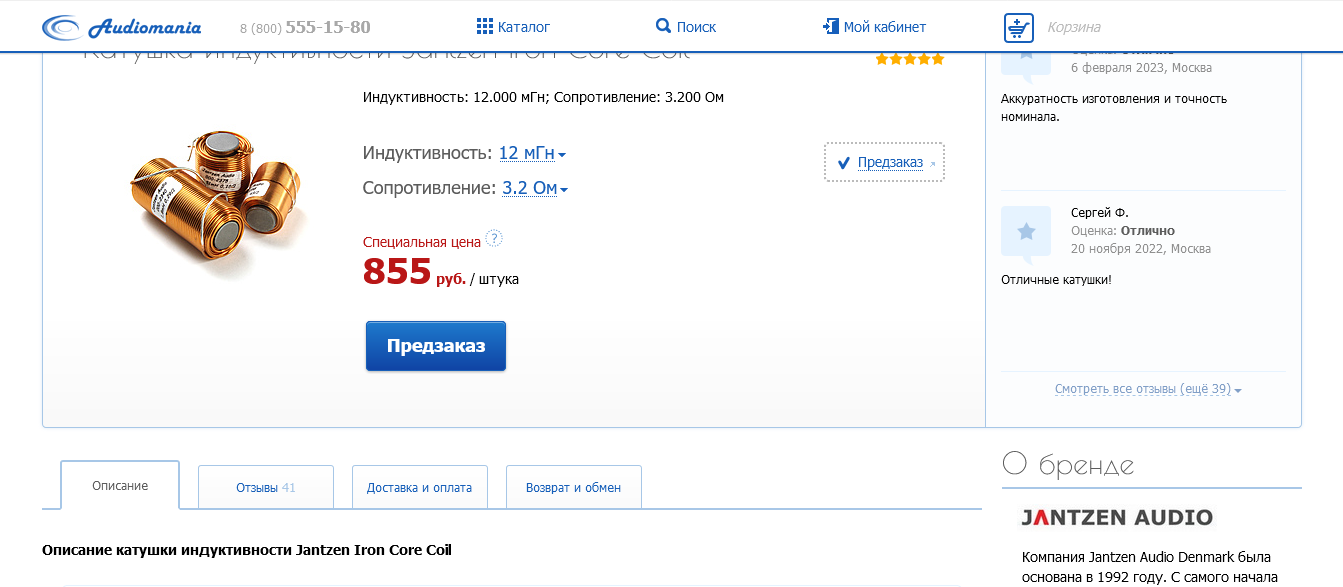1343x587 pixels.
Task: Click the Оценка: Отлично rating text
Action: (x=1123, y=230)
